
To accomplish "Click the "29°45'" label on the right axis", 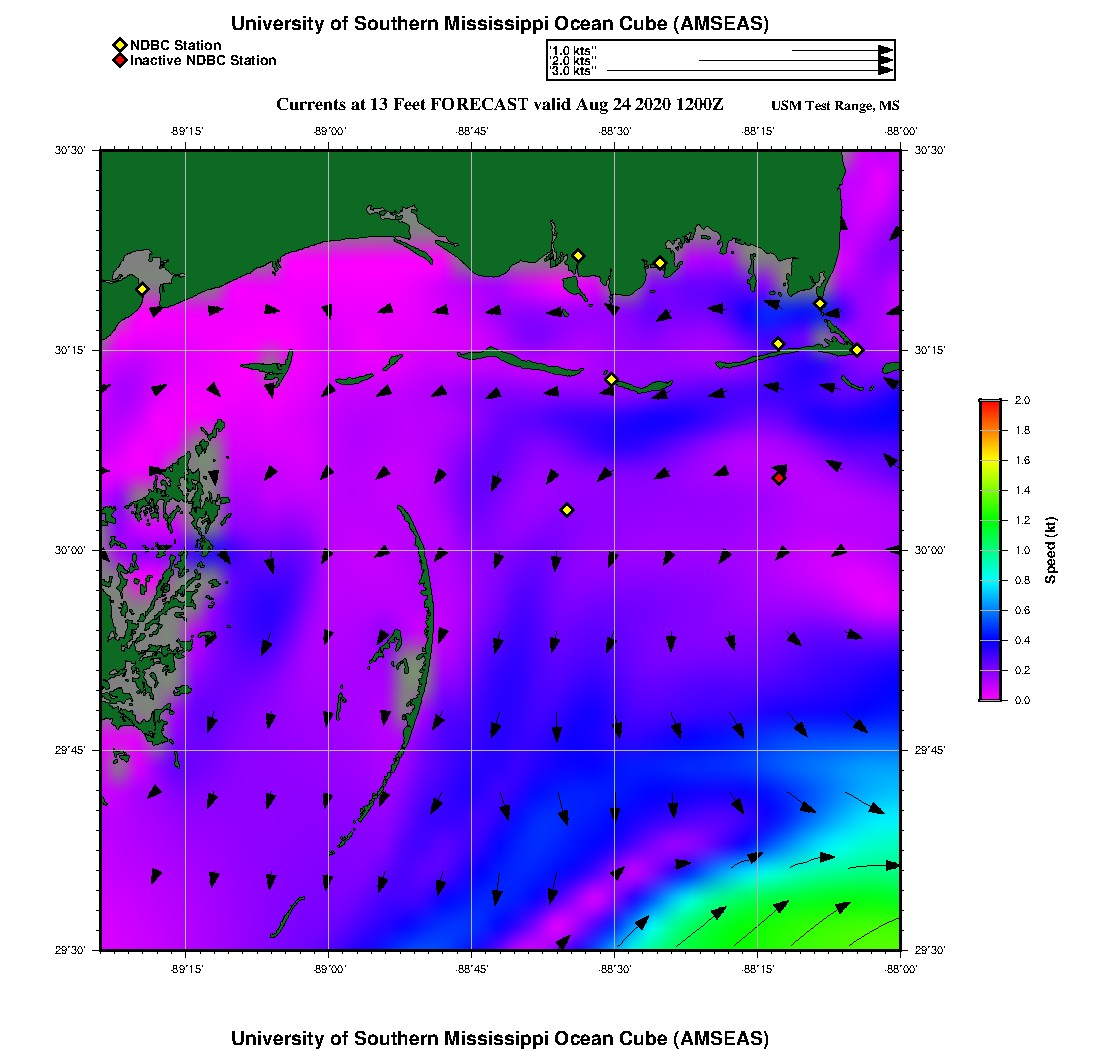I will coord(930,751).
